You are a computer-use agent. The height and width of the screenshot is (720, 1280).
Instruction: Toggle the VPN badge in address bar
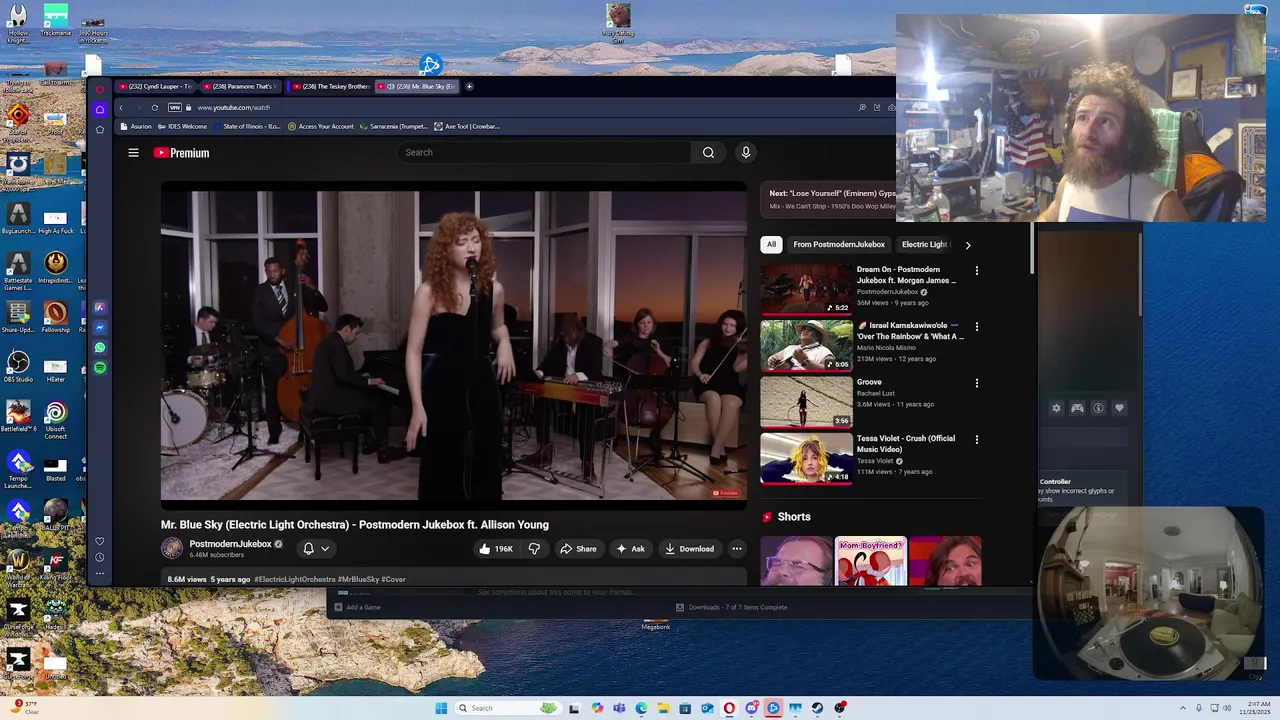(176, 107)
